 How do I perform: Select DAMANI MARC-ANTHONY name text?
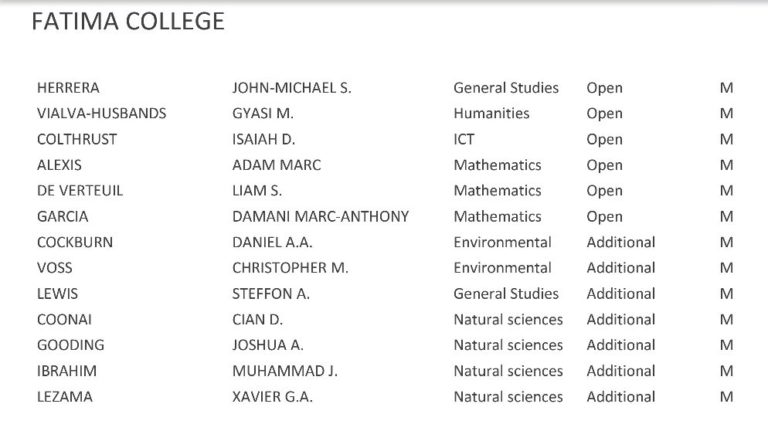point(320,216)
